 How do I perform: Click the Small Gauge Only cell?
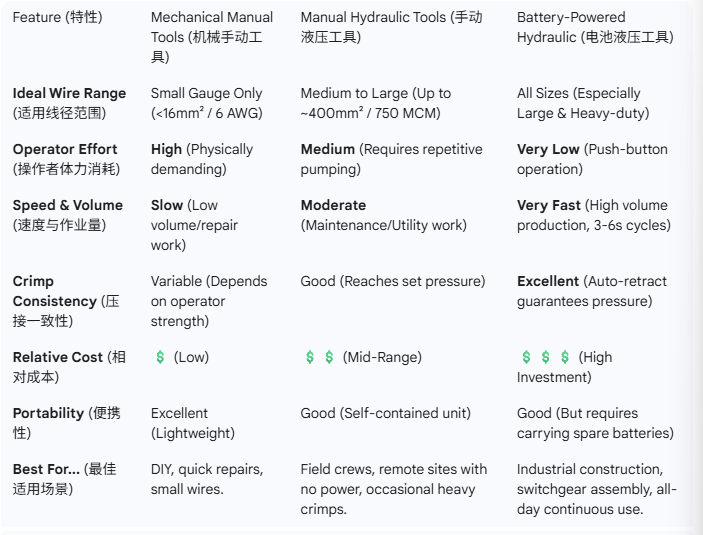click(x=206, y=103)
